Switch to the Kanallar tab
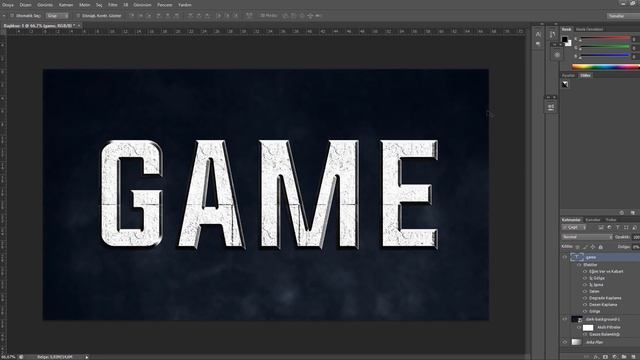The image size is (640, 360). click(x=593, y=220)
